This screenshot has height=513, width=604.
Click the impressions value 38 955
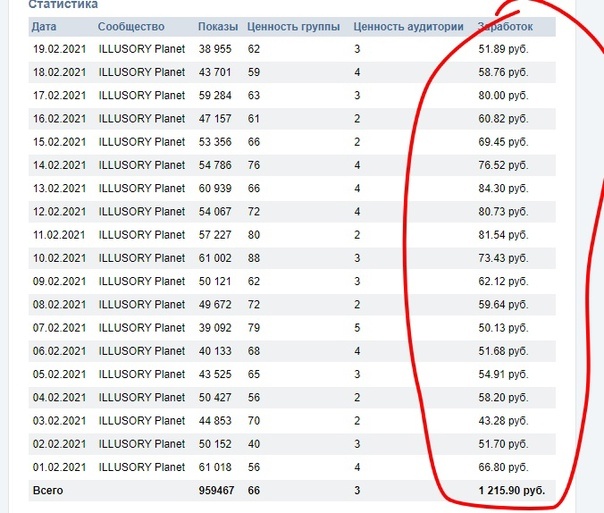pyautogui.click(x=215, y=49)
